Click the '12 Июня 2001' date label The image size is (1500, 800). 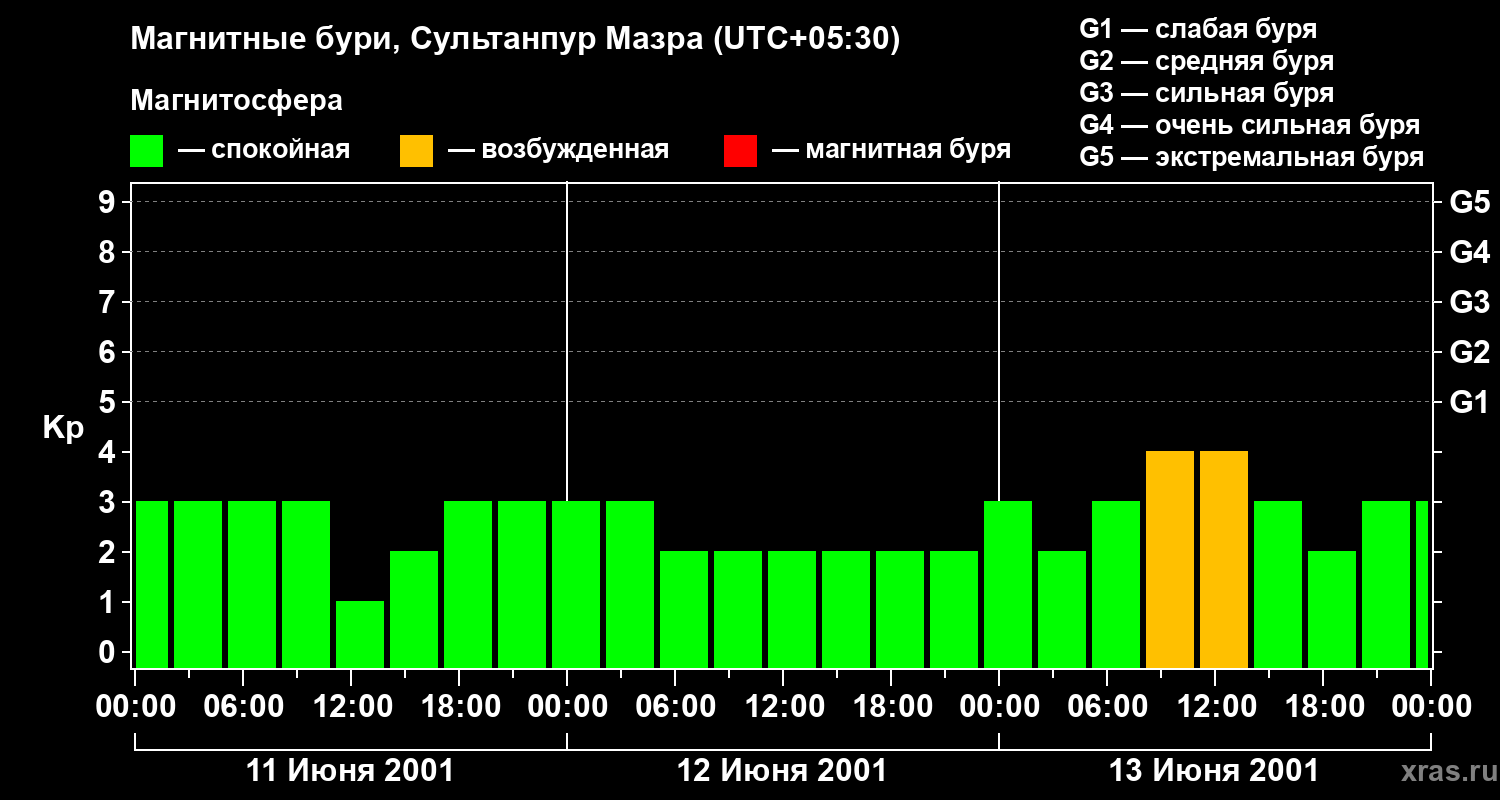click(x=782, y=771)
